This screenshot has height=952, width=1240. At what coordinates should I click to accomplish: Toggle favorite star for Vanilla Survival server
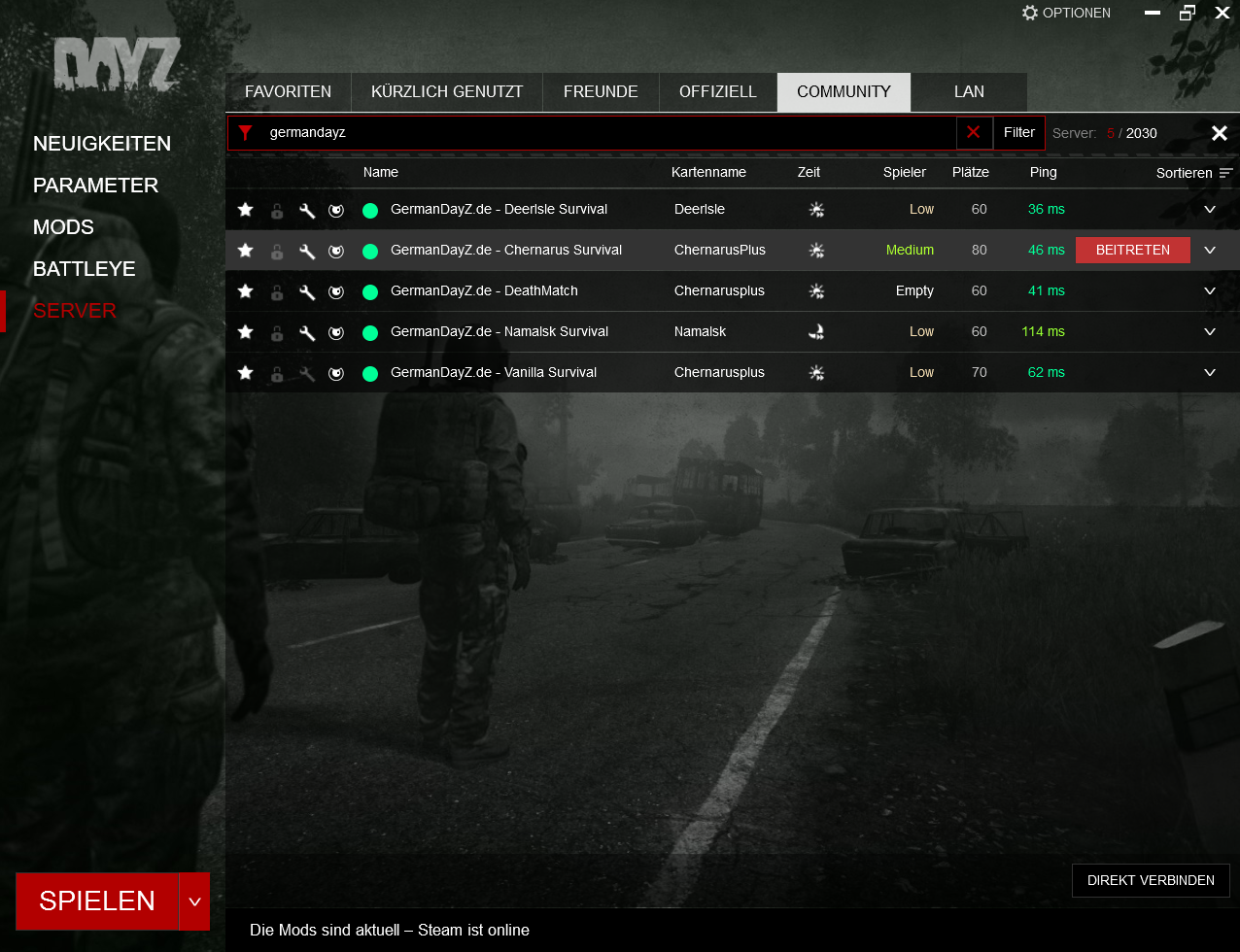tap(246, 373)
